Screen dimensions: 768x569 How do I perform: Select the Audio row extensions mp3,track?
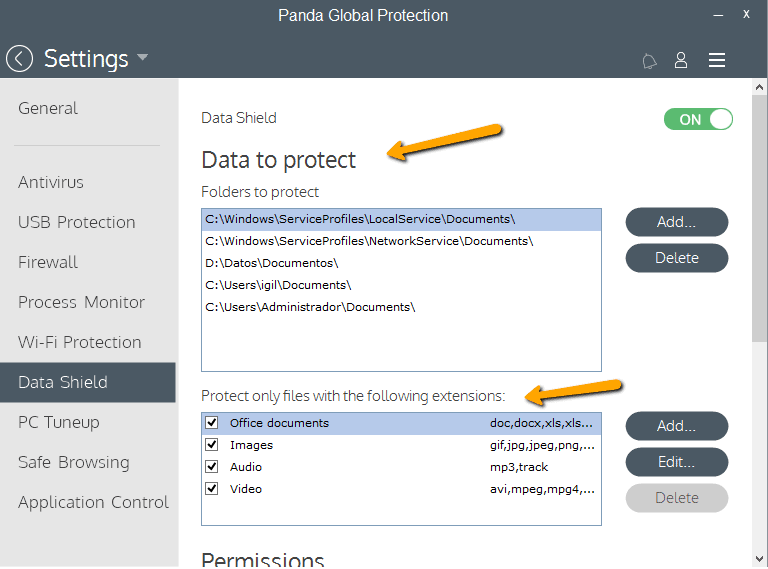click(x=401, y=467)
